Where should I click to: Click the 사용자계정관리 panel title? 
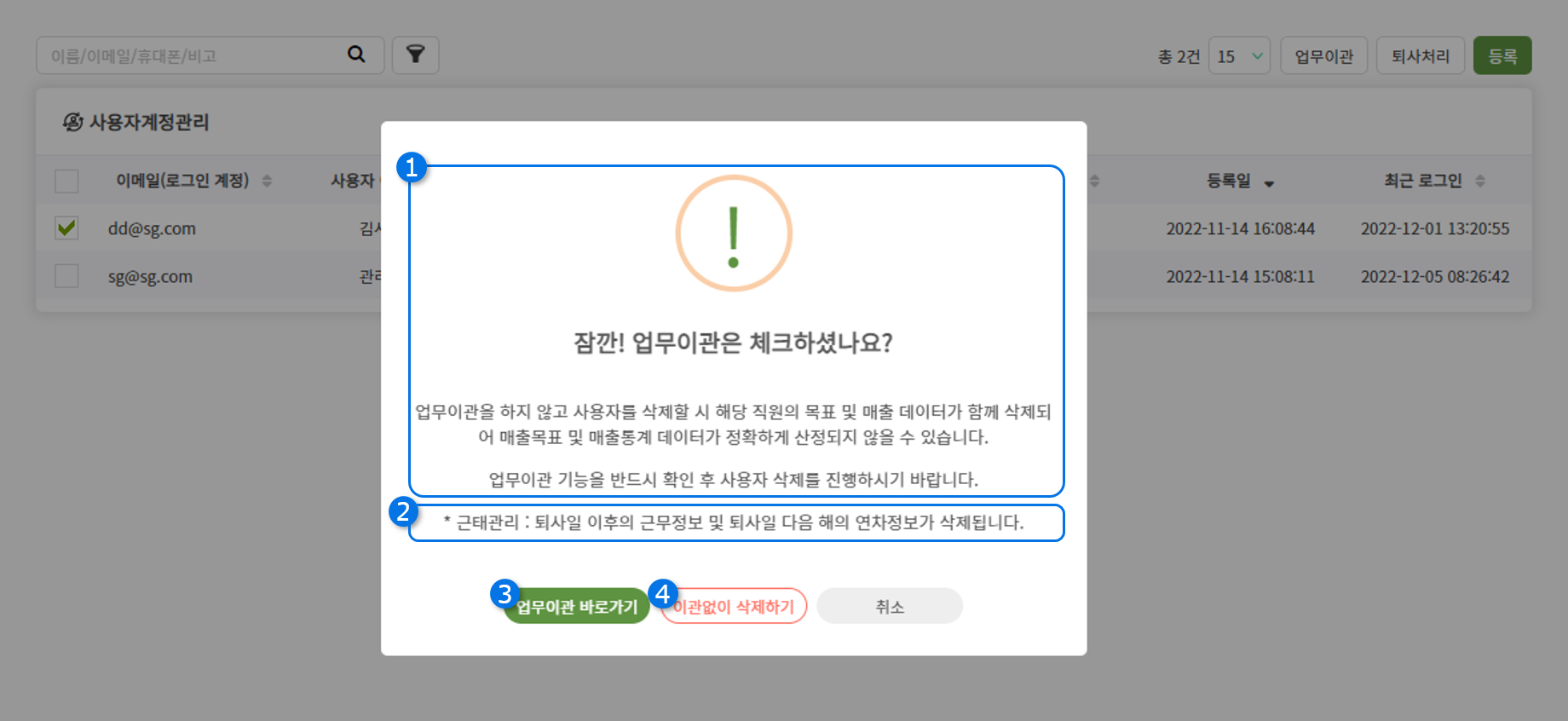tap(149, 122)
